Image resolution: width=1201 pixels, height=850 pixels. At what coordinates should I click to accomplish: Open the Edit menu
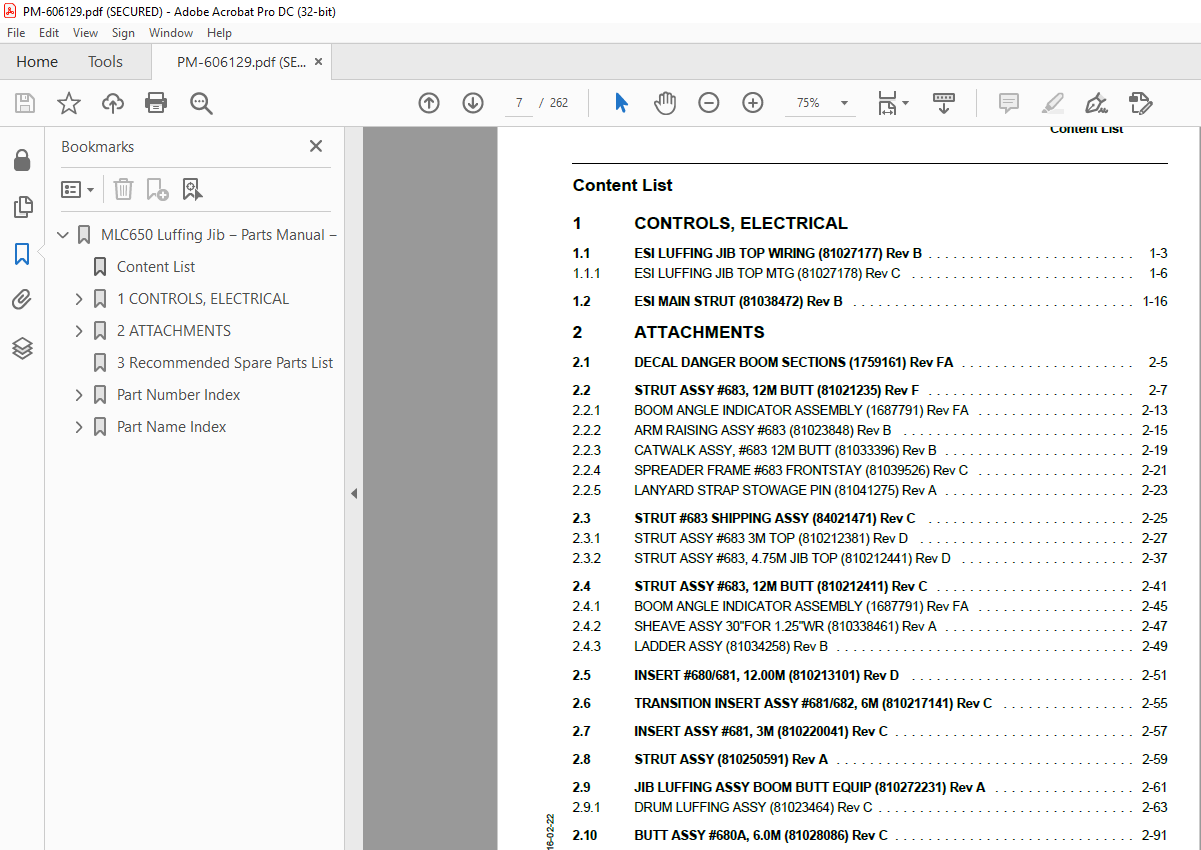click(49, 33)
